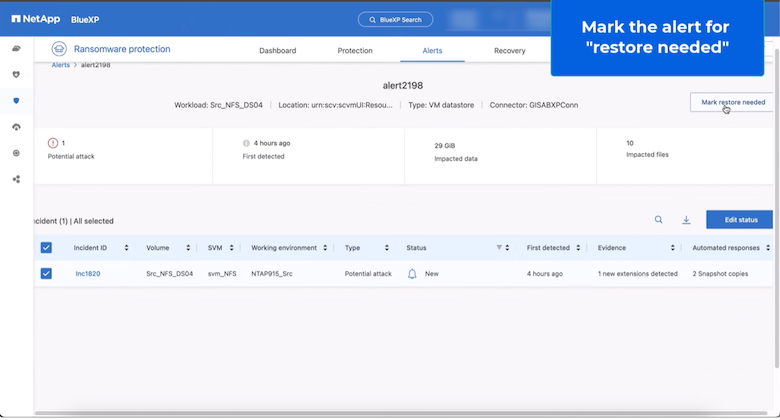Open the Storage icon in the left sidebar
Image resolution: width=780 pixels, height=420 pixels.
pos(16,48)
